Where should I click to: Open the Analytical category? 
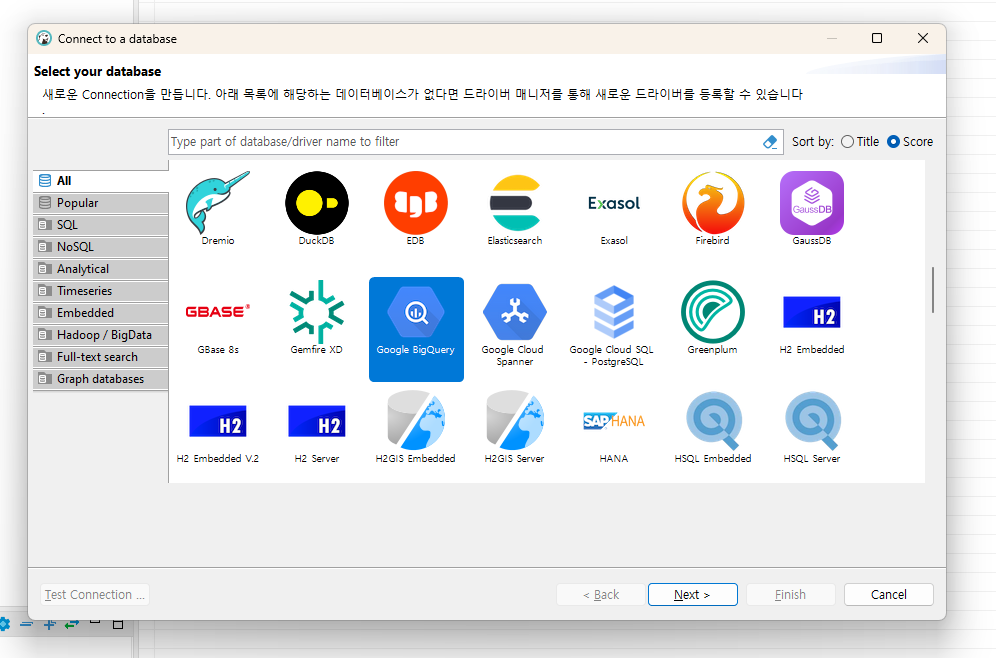tap(100, 269)
